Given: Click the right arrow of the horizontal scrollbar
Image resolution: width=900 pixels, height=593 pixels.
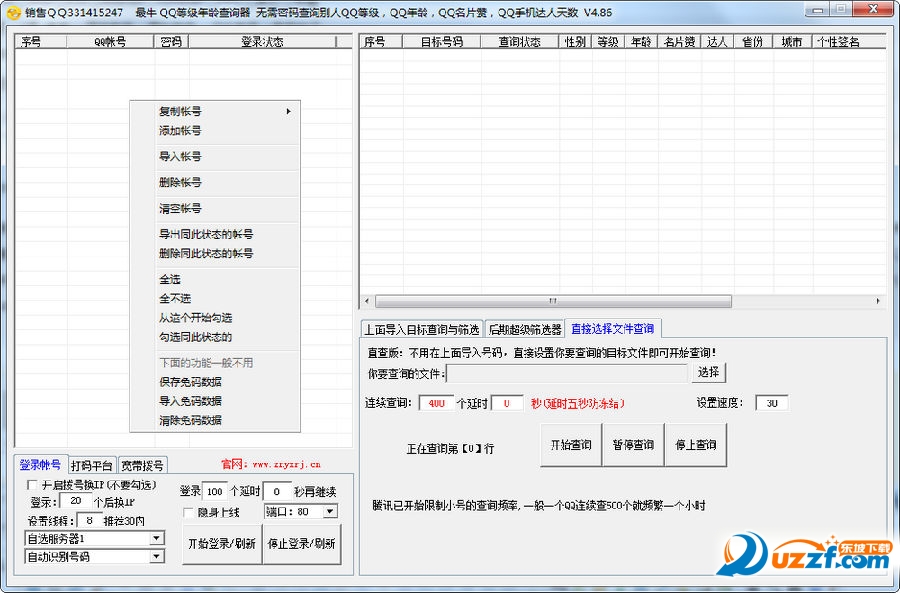Looking at the screenshot, I should 878,301.
